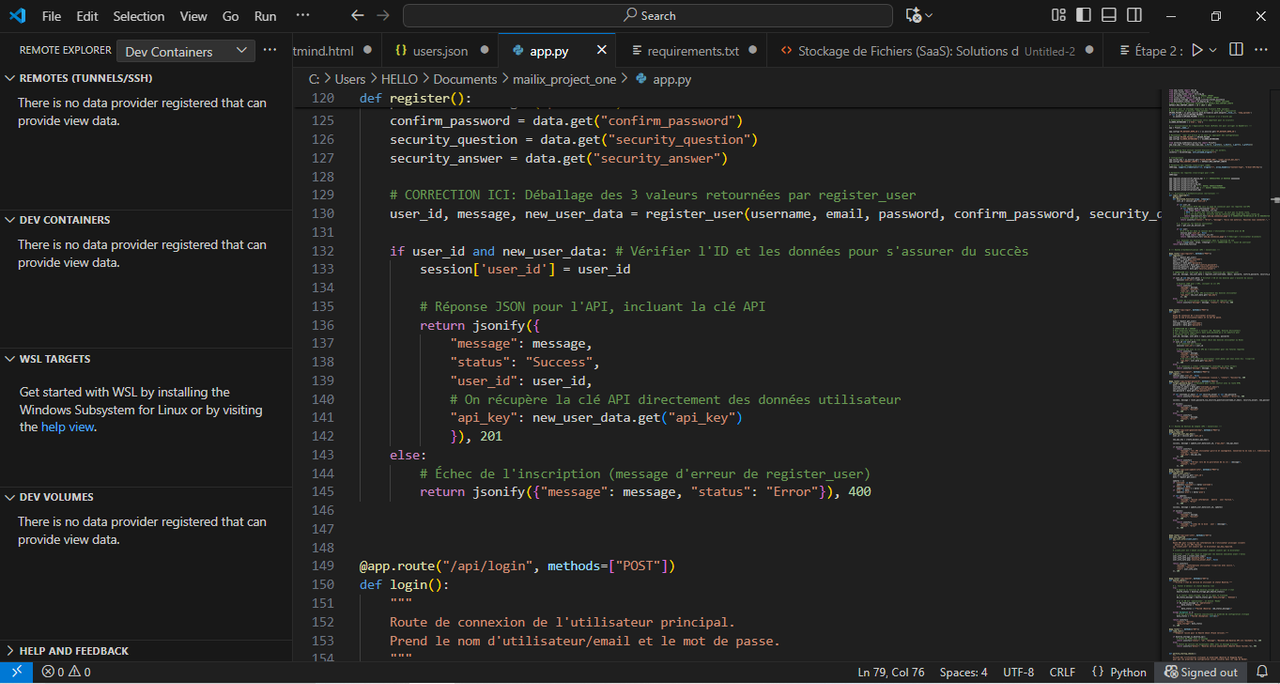Click the command center Search box
Image resolution: width=1280 pixels, height=684 pixels.
(648, 16)
